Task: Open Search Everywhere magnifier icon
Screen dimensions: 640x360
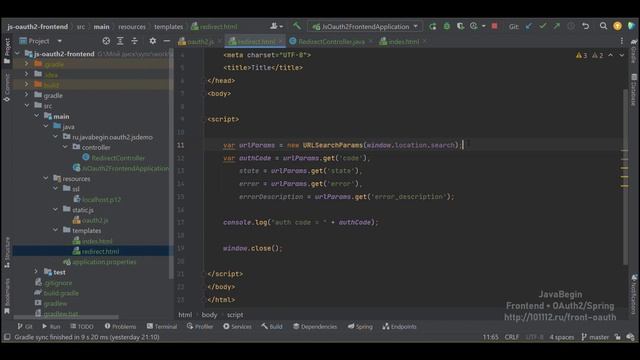Action: click(603, 27)
